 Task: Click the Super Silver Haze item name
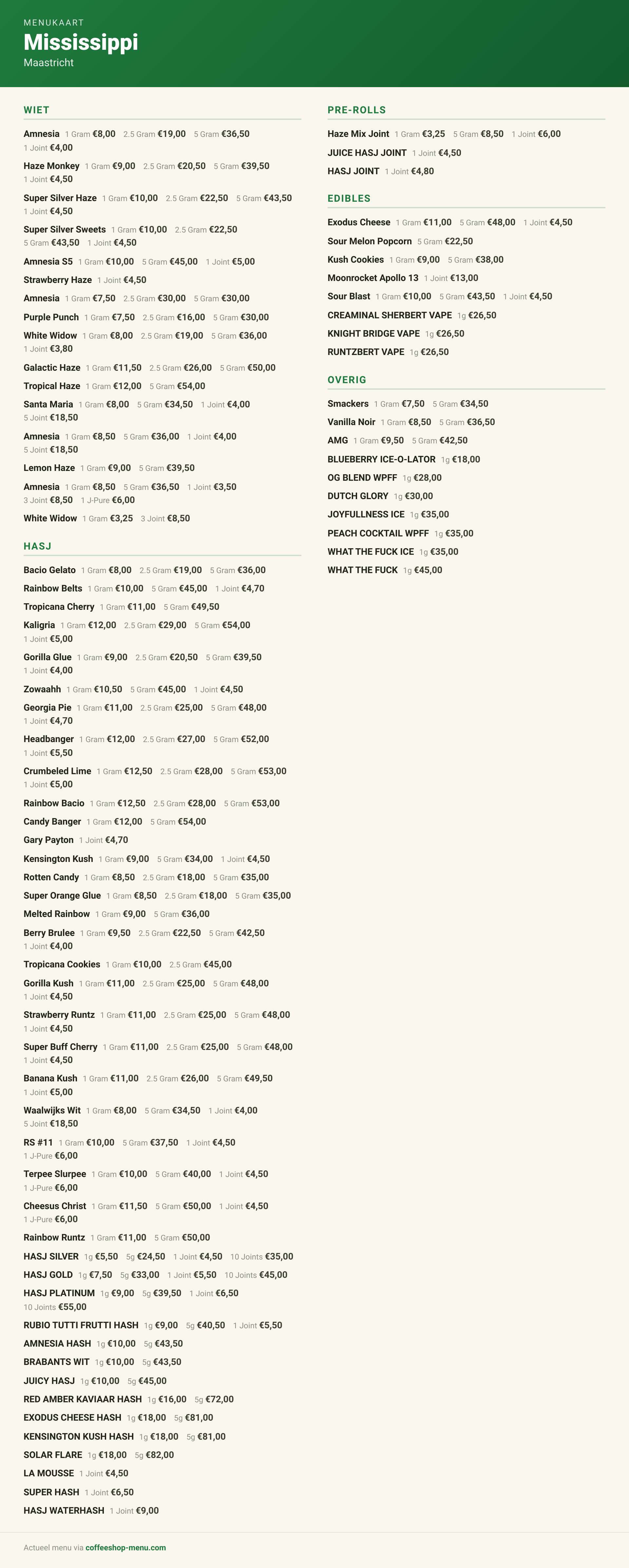tap(60, 198)
